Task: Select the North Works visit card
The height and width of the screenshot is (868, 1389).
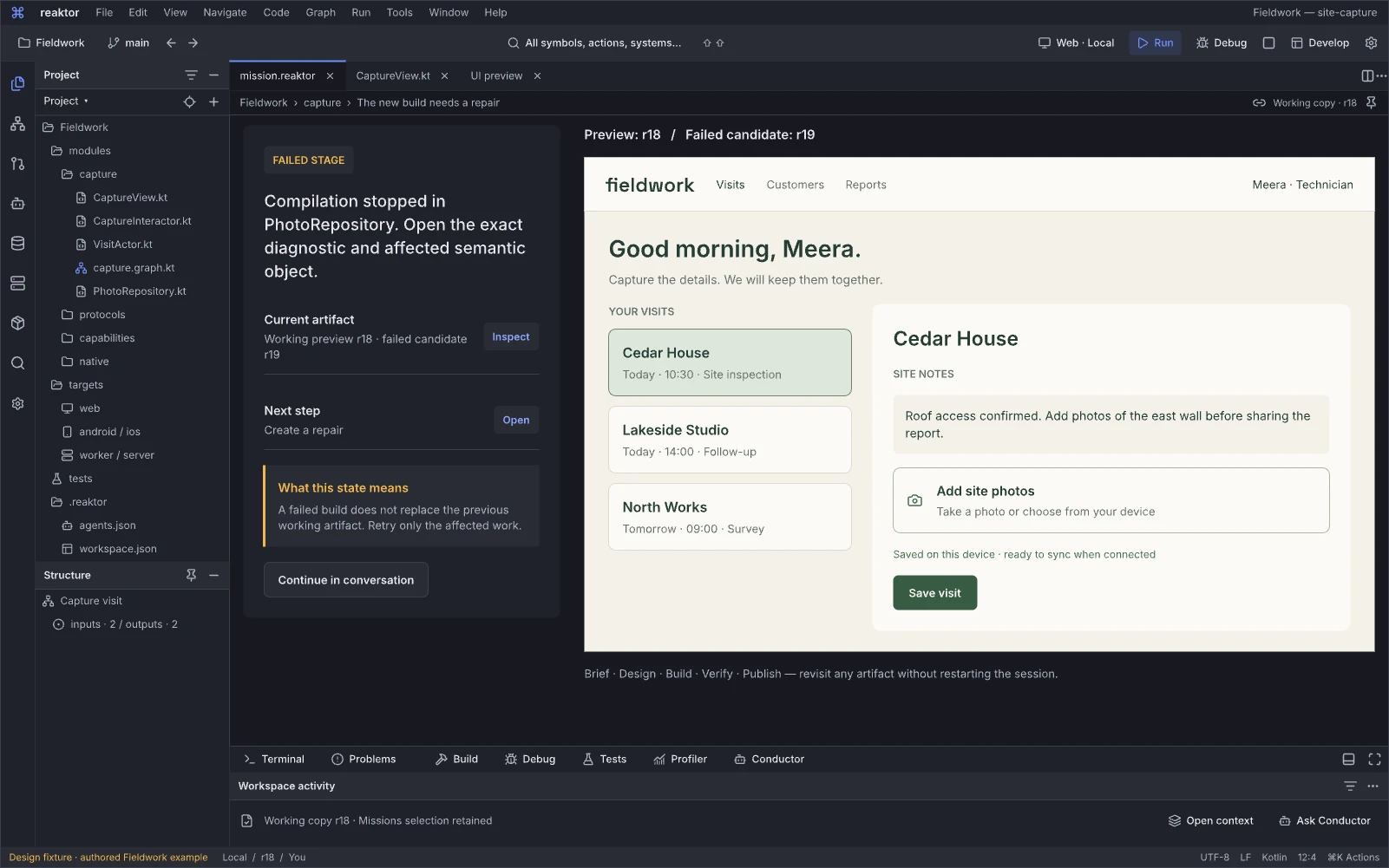Action: pyautogui.click(x=730, y=517)
